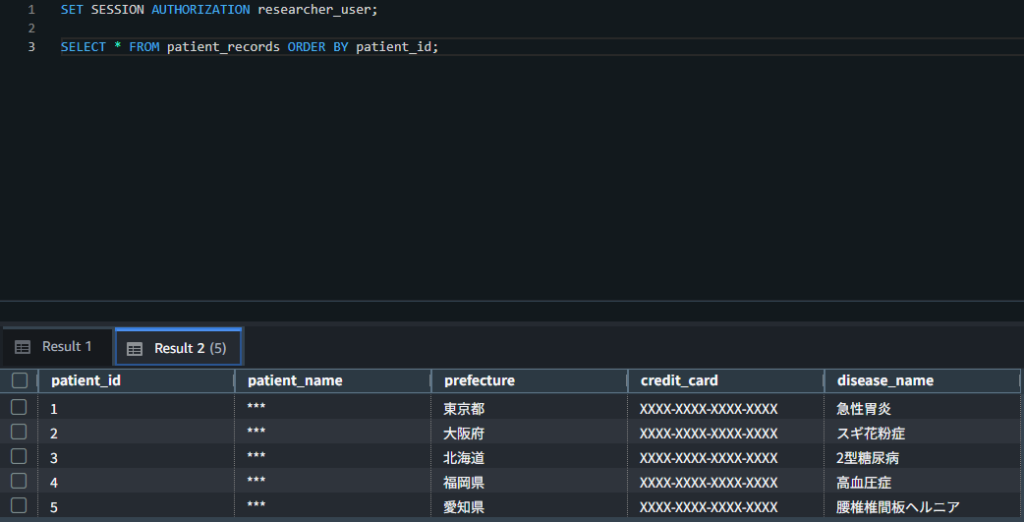The image size is (1024, 522).
Task: Click patient_id value 3 cell
Action: point(136,458)
